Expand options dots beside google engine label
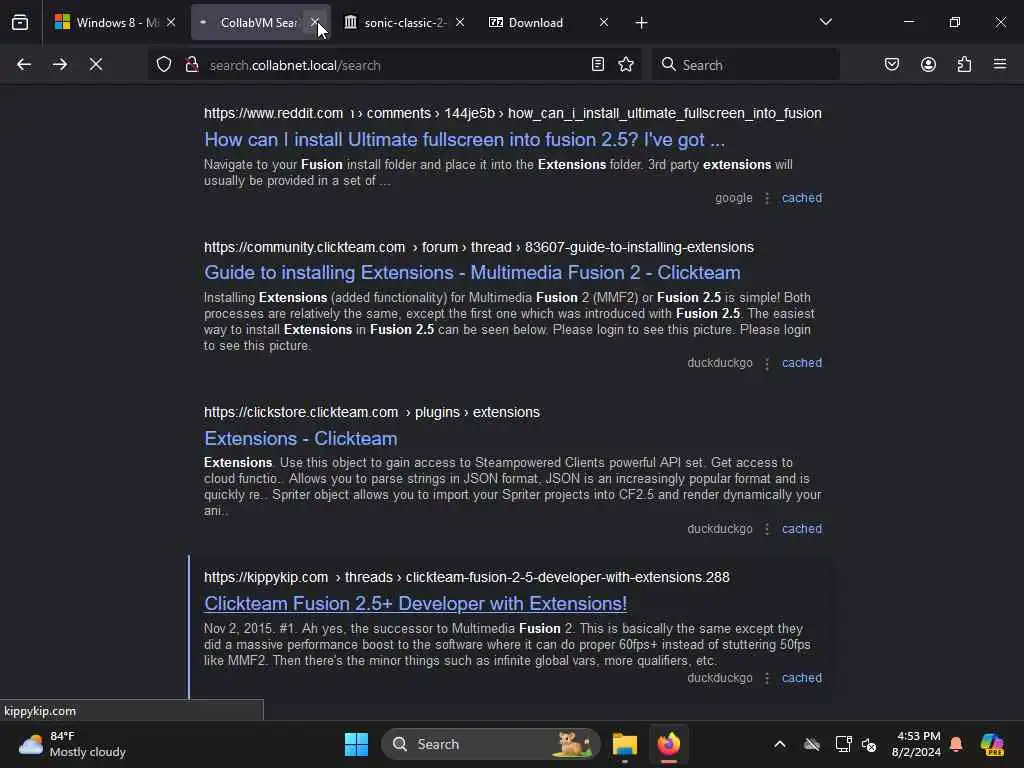 coord(767,198)
